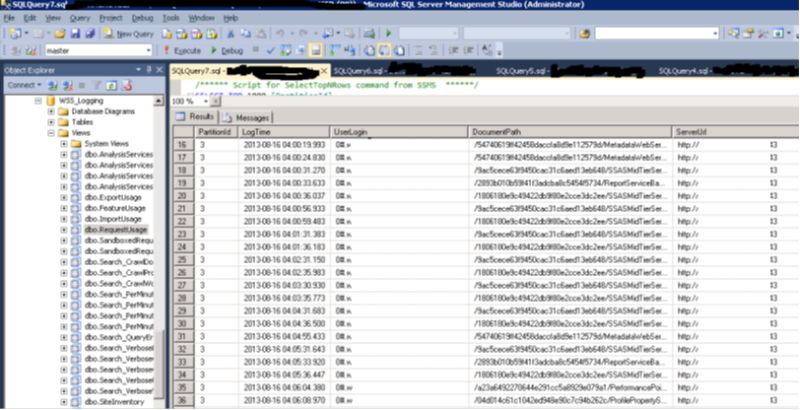Open the Query Options icon

(301, 50)
